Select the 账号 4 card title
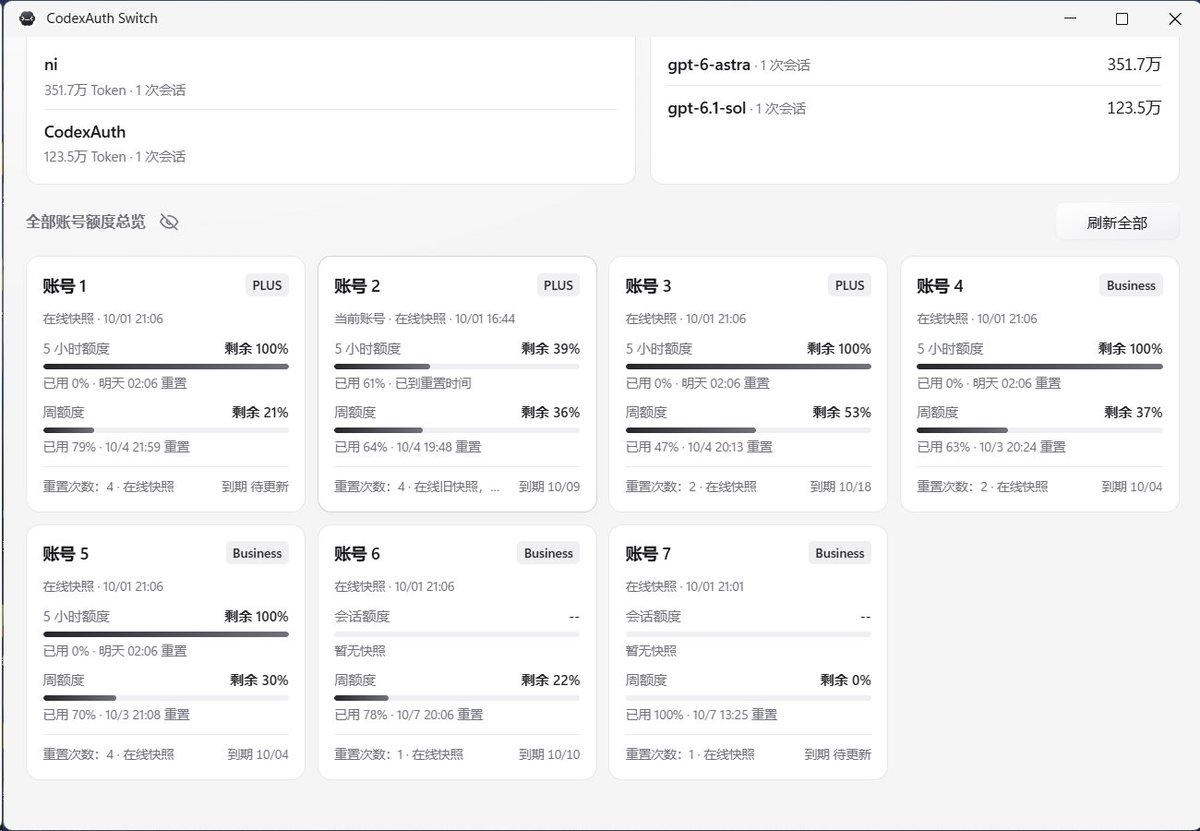The image size is (1200, 831). pyautogui.click(x=940, y=286)
